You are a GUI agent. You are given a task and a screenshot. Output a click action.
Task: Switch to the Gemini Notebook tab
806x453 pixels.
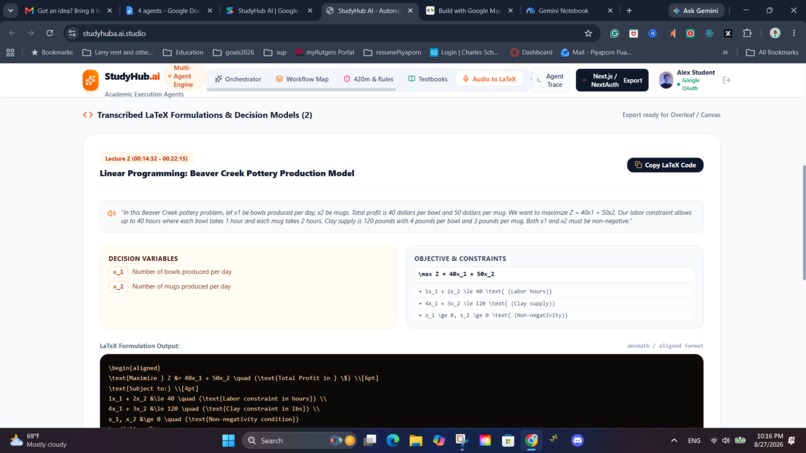click(x=563, y=10)
